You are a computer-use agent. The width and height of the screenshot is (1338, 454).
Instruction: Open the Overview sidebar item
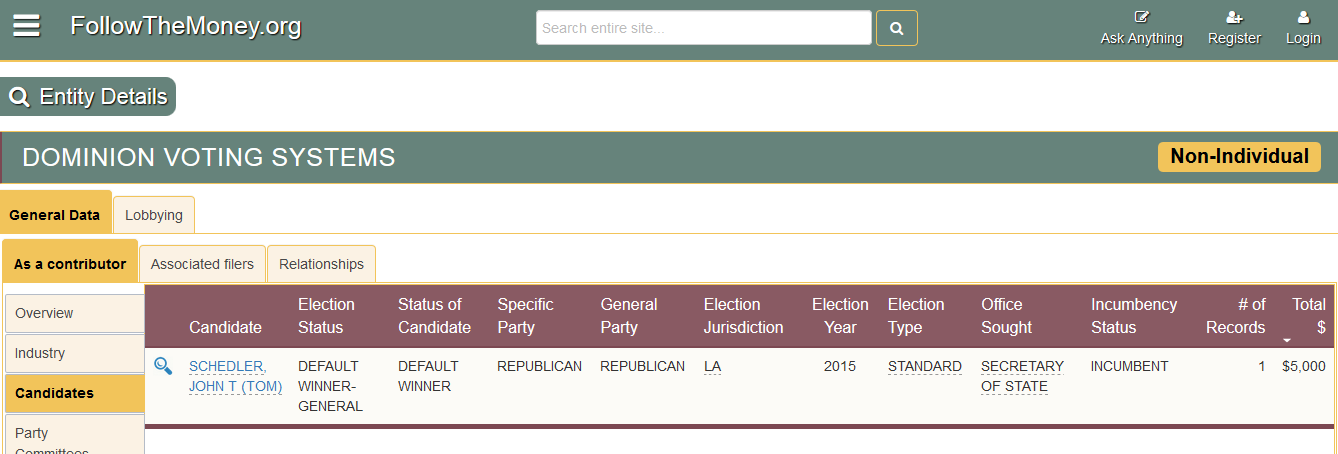(x=75, y=313)
